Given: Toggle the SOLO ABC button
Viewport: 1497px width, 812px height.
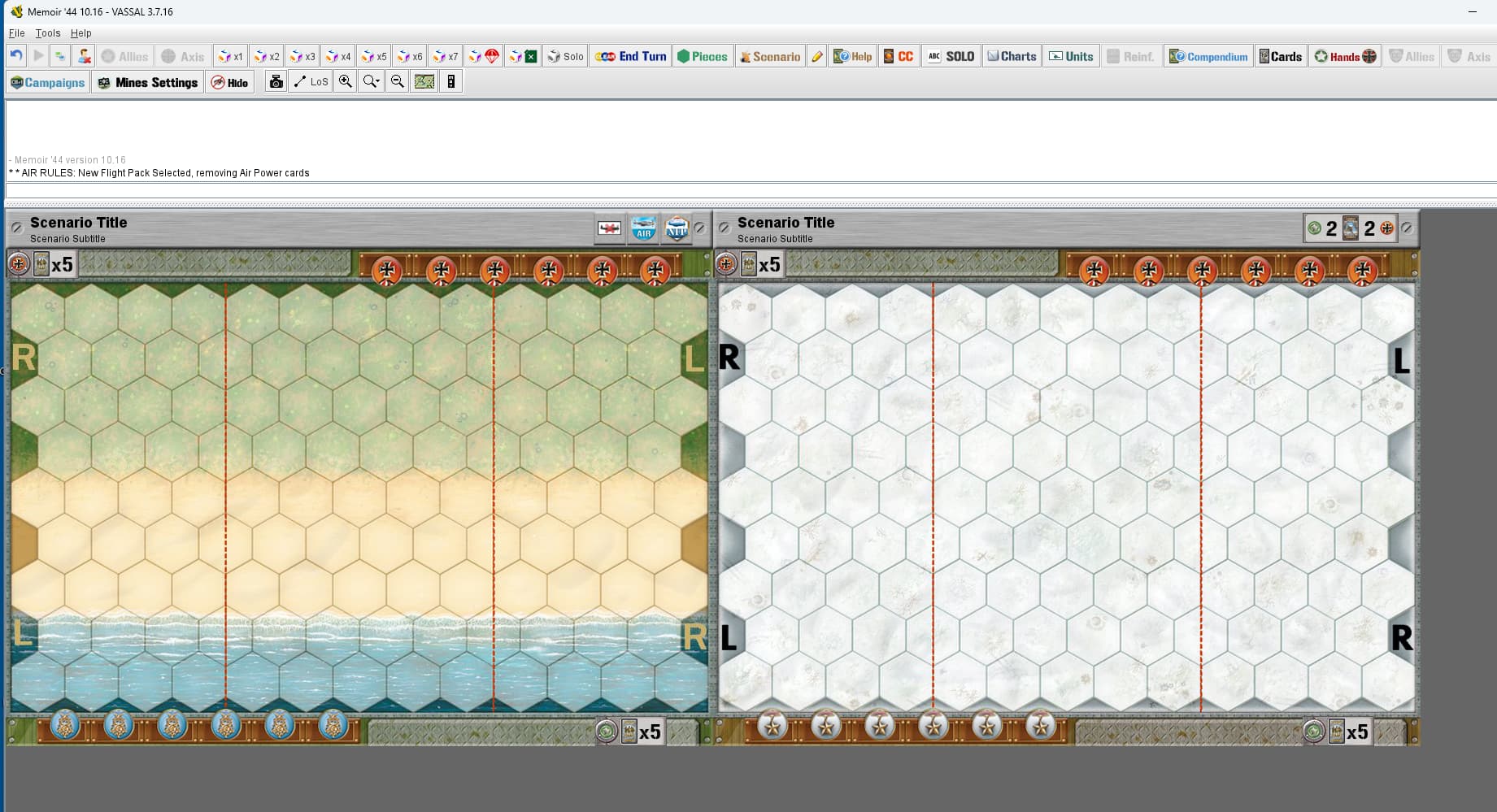Looking at the screenshot, I should [951, 56].
